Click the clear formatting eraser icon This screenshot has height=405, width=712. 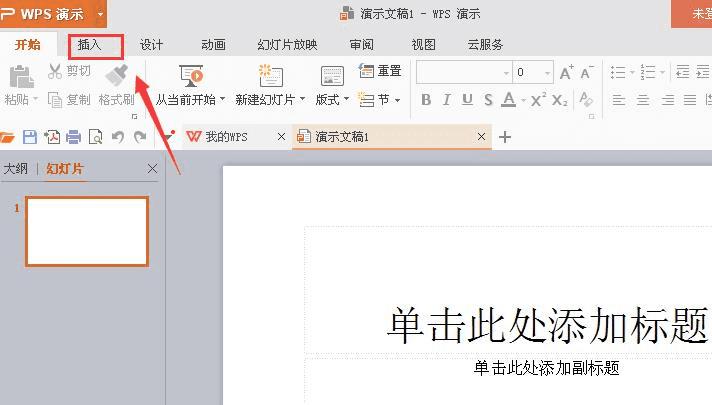tap(586, 99)
